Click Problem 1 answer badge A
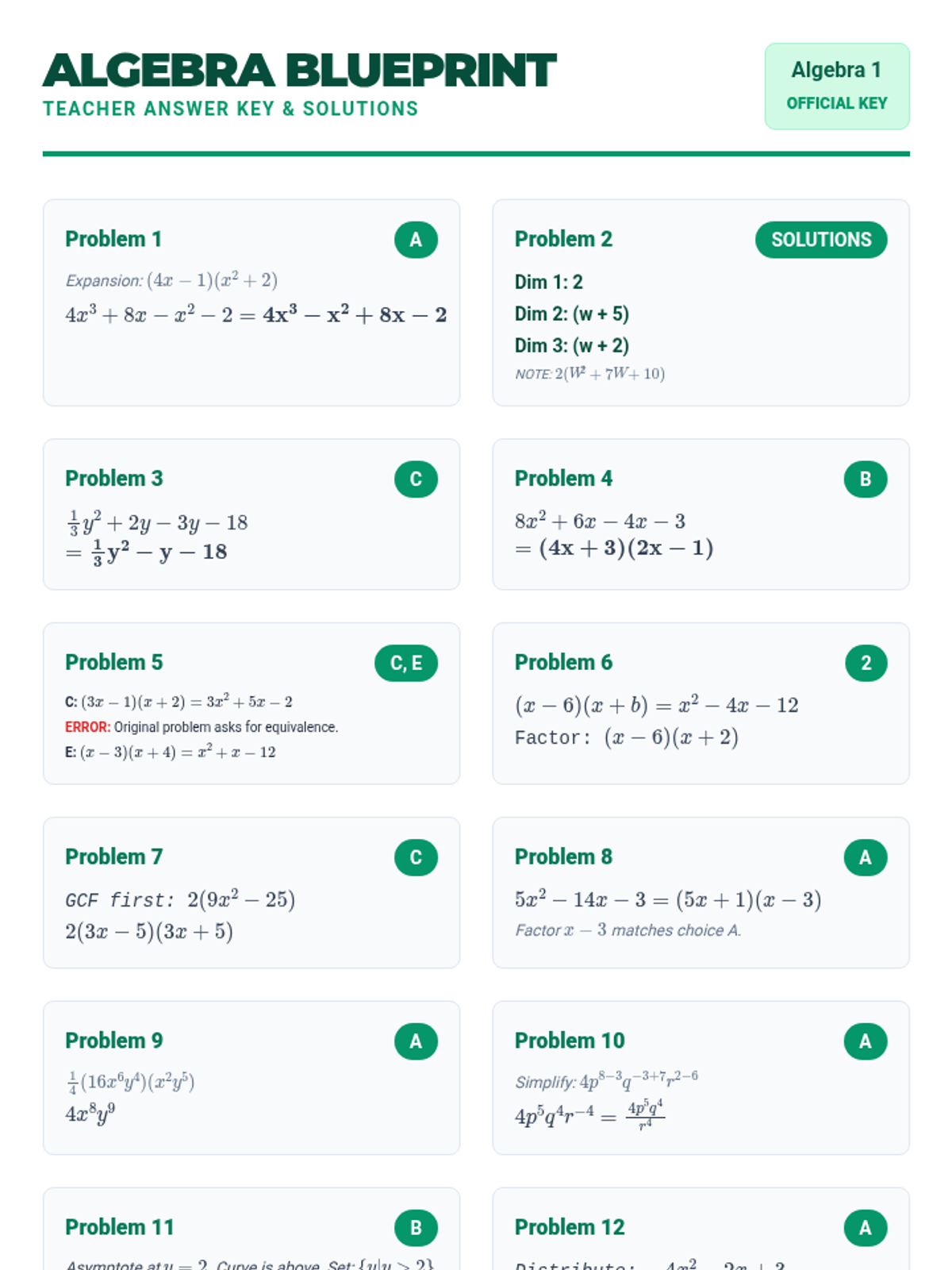 point(416,240)
